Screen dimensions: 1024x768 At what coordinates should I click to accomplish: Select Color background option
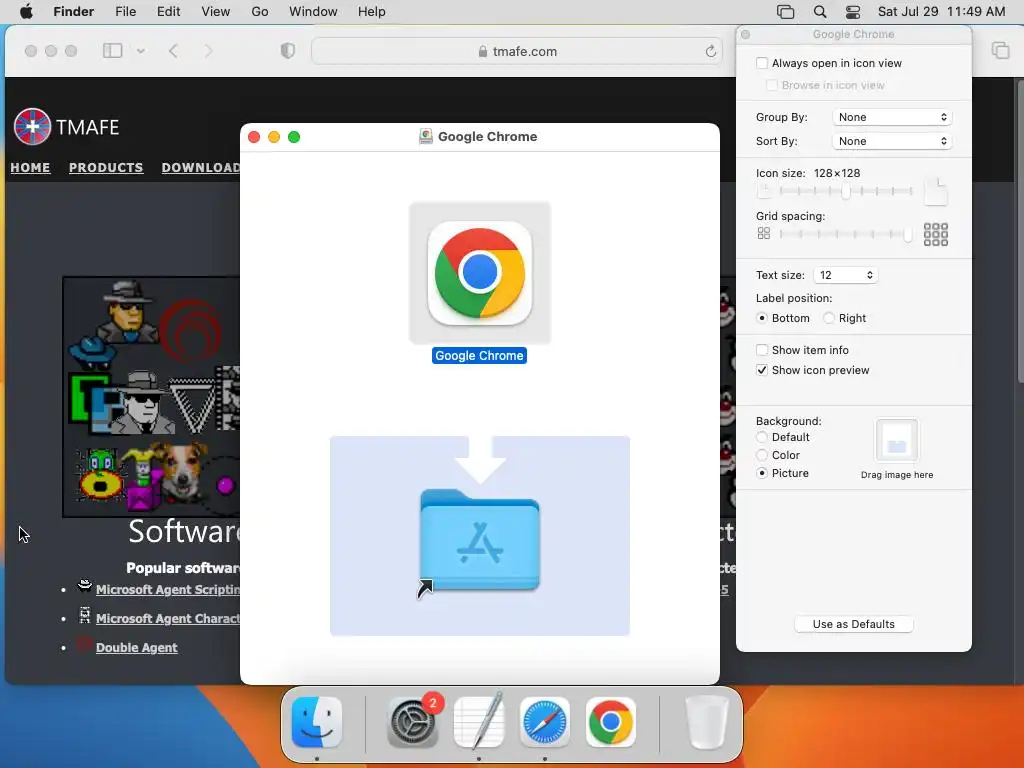click(x=761, y=455)
